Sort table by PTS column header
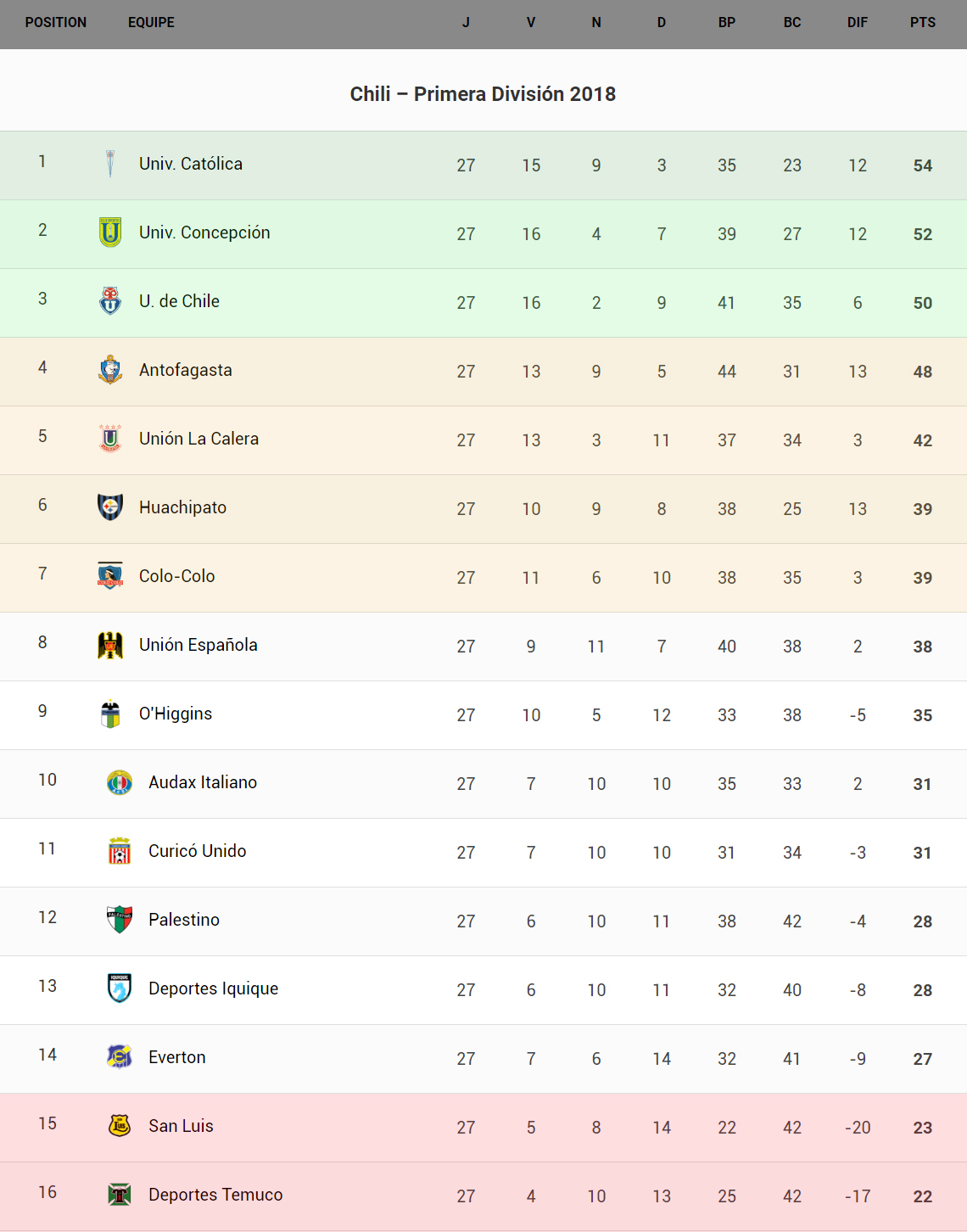This screenshot has height=1232, width=967. coord(923,23)
